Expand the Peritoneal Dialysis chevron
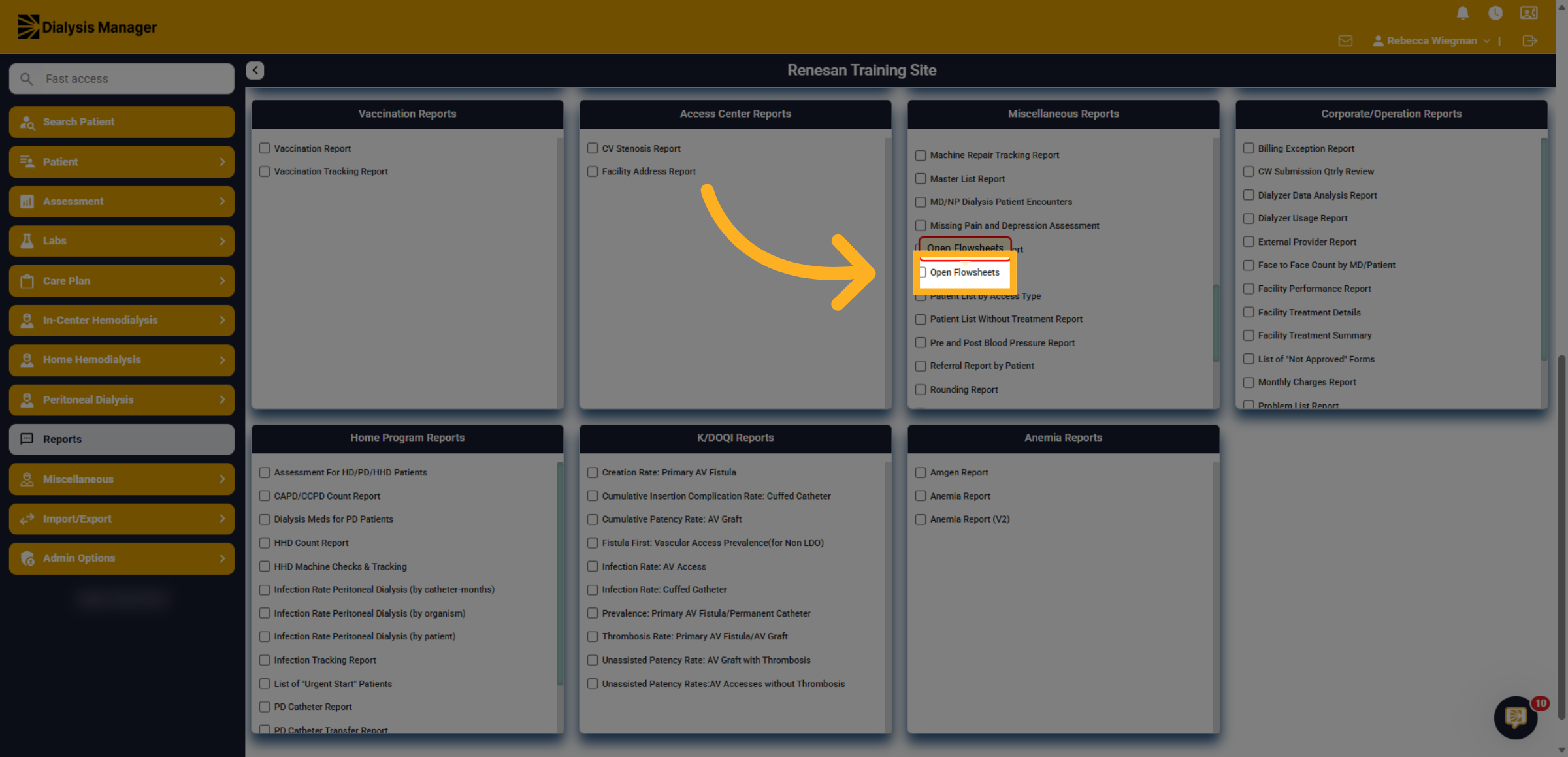Viewport: 1568px width, 757px height. point(222,400)
